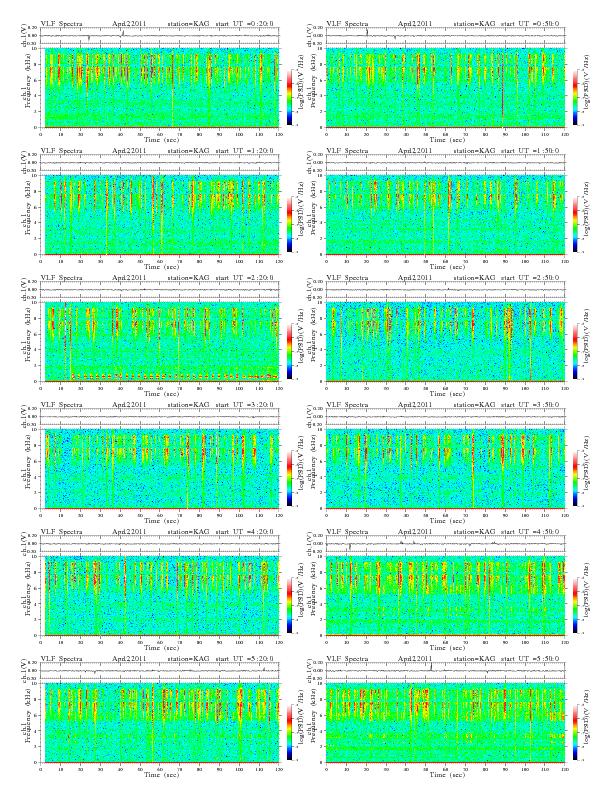Click the PSD color bar of the 3:50:0 panel
Screen dimensions: 612x792
click(x=576, y=478)
